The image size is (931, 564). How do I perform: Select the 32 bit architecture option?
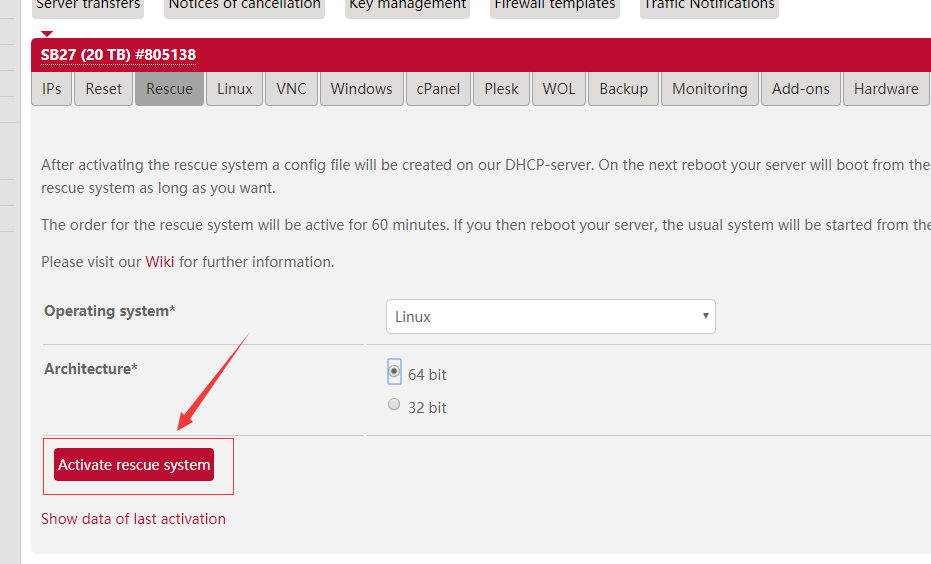point(394,405)
